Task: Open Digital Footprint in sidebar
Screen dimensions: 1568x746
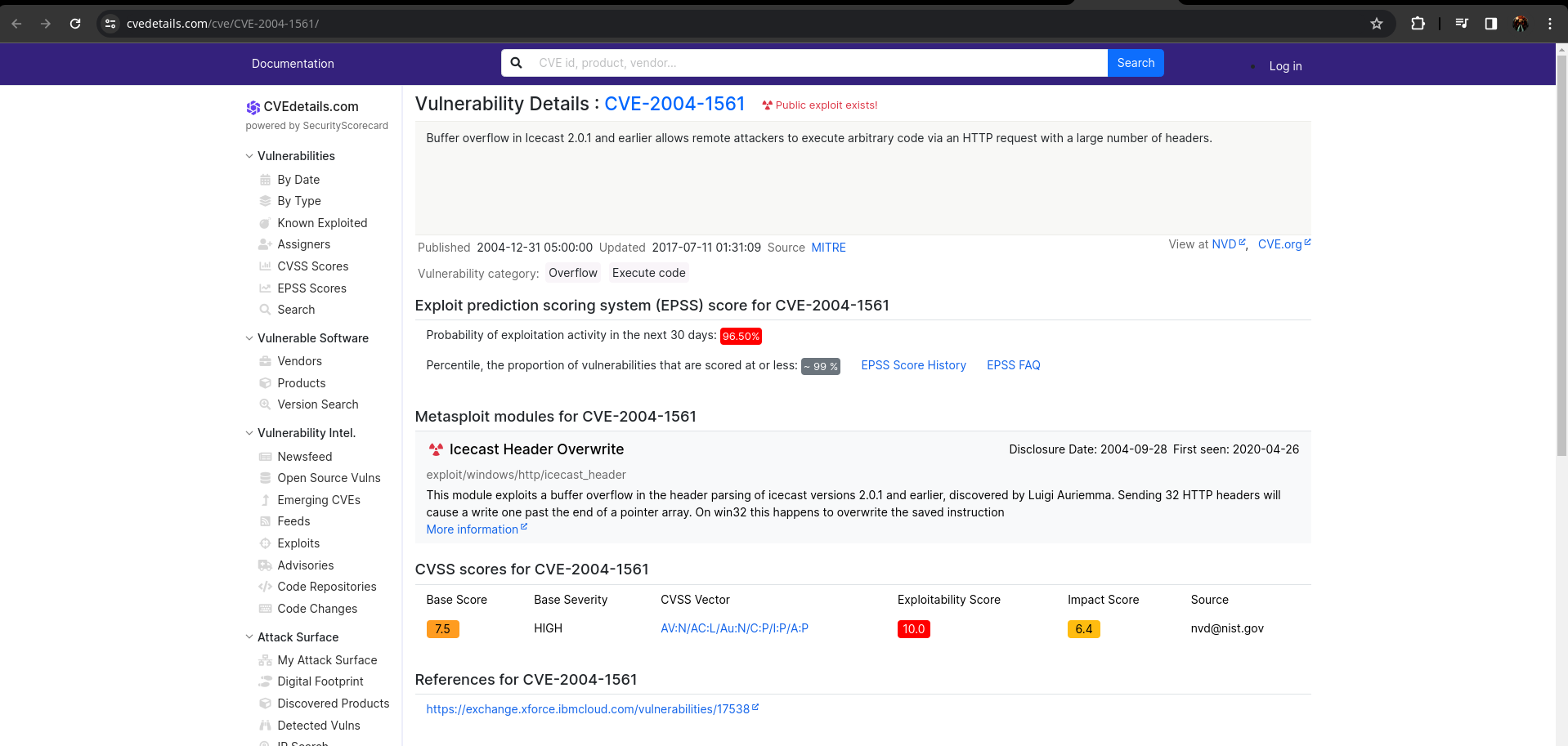Action: (320, 681)
